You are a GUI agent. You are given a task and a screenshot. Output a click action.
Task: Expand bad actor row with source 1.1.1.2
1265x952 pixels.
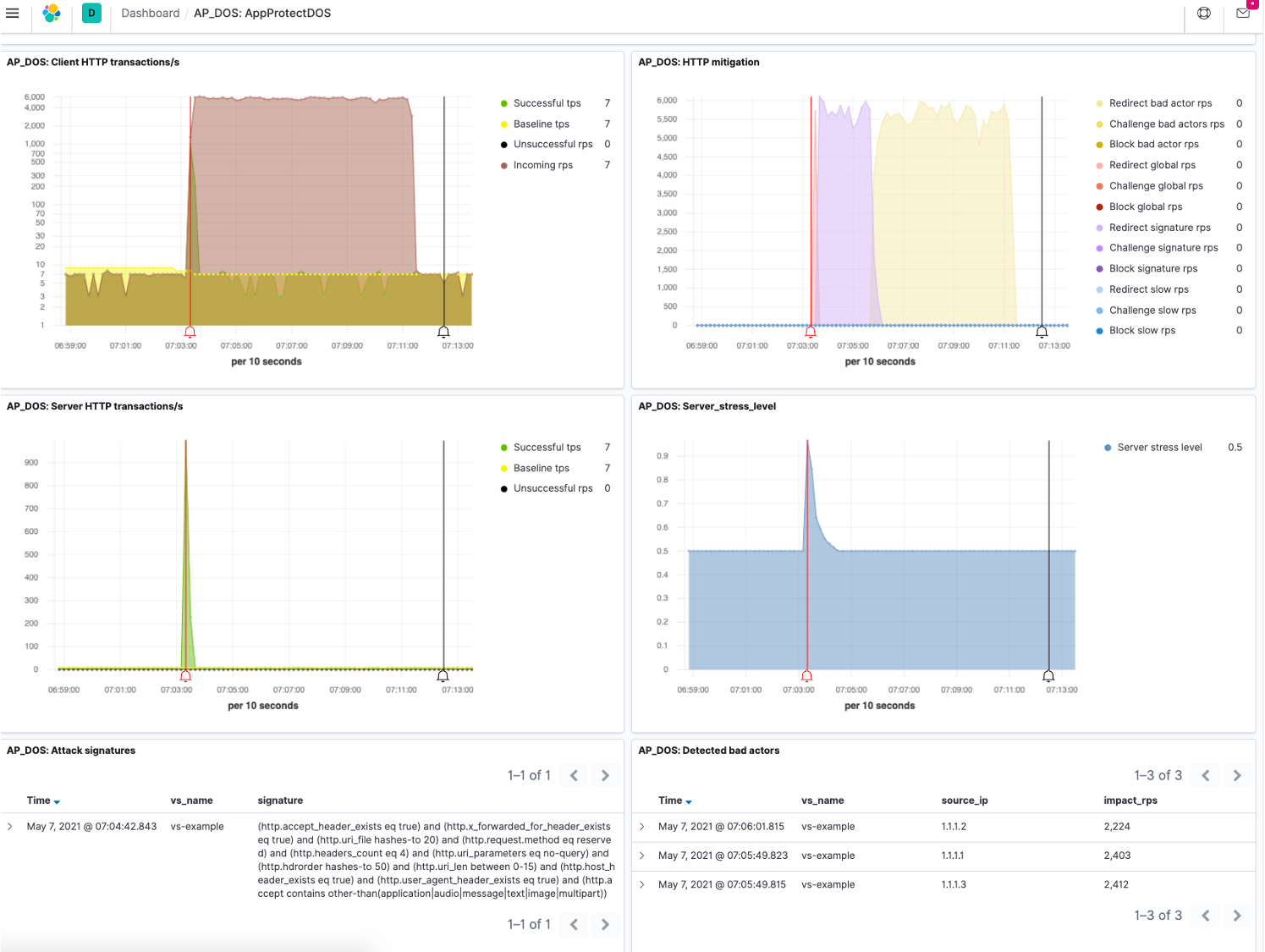pyautogui.click(x=642, y=827)
